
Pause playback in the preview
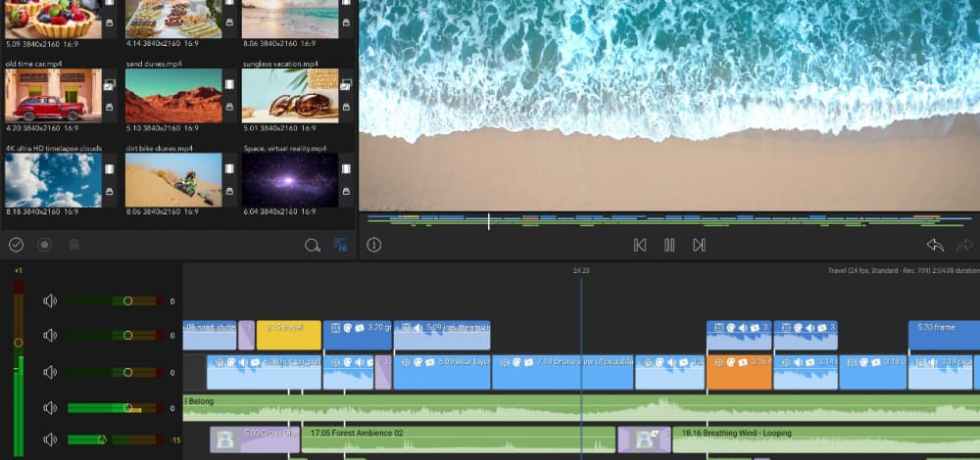pos(669,245)
